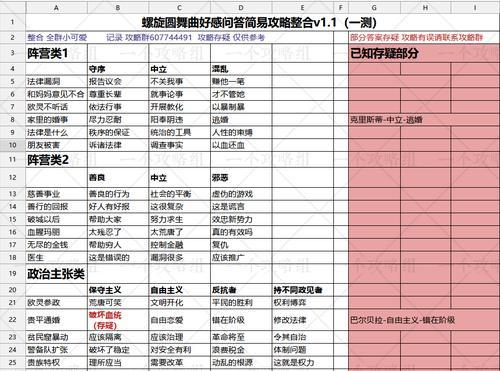This screenshot has height=371, width=500.
Task: Select the cell 医生
Action: 56,257
